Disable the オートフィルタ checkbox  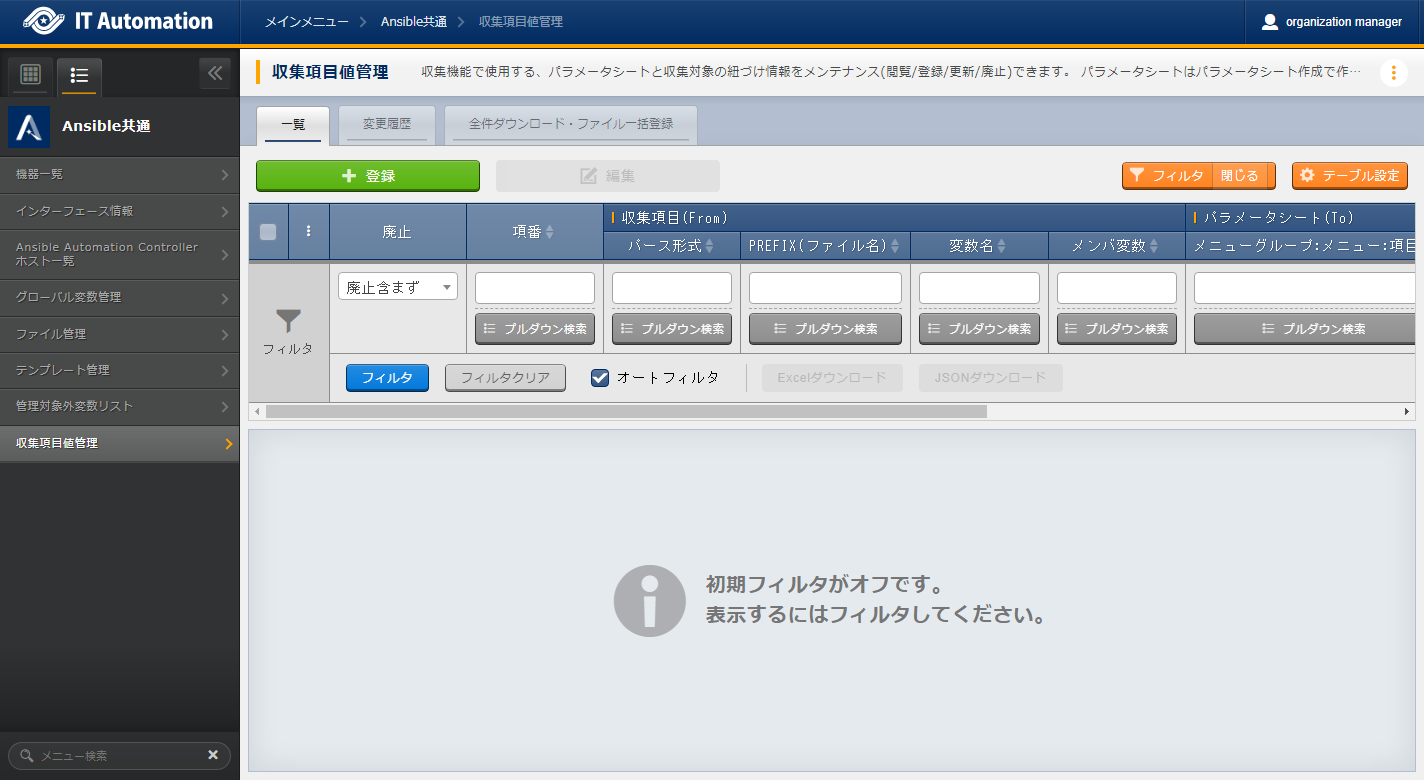(600, 378)
